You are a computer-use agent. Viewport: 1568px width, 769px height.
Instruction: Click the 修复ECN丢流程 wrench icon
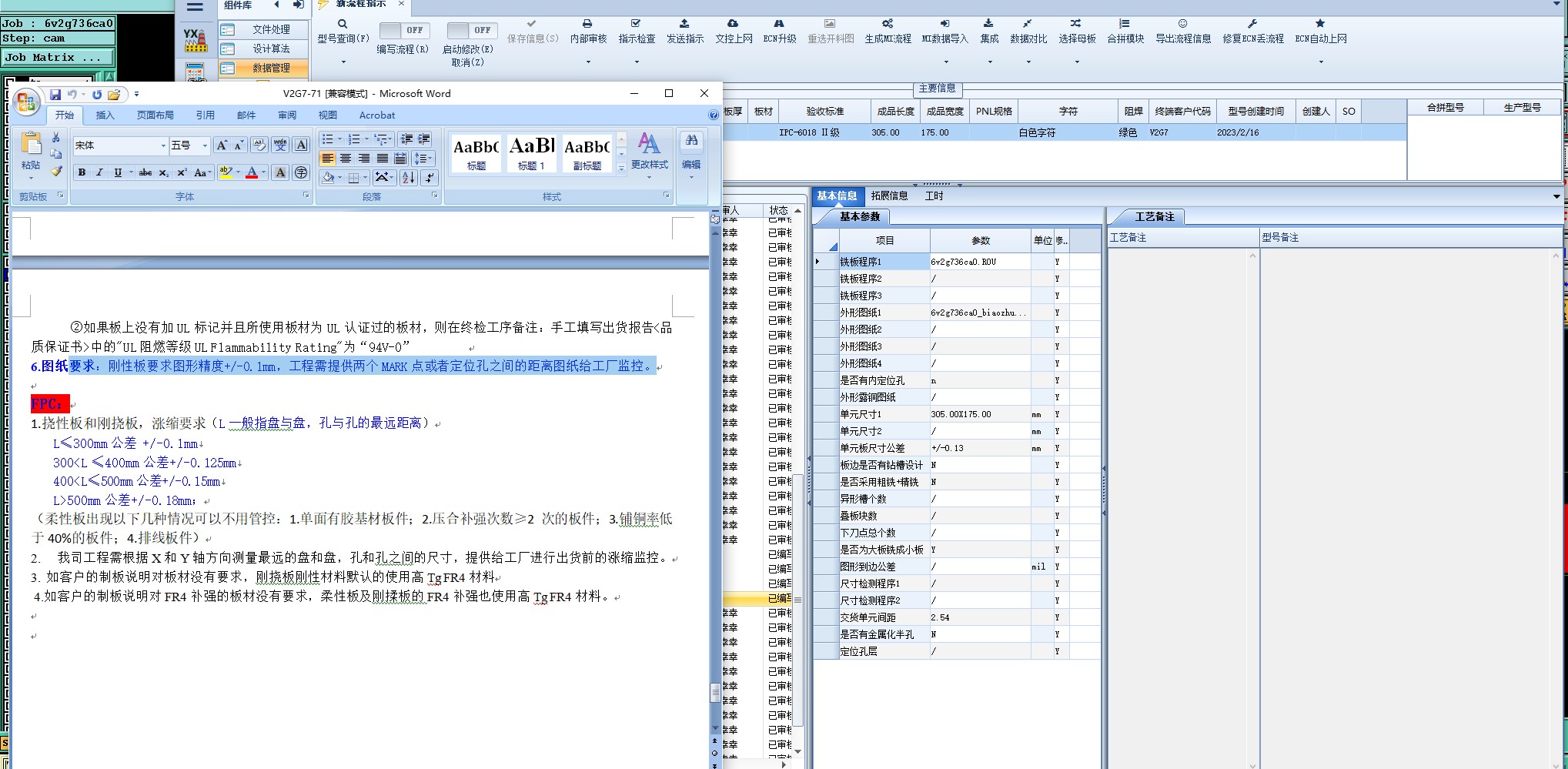(1252, 24)
